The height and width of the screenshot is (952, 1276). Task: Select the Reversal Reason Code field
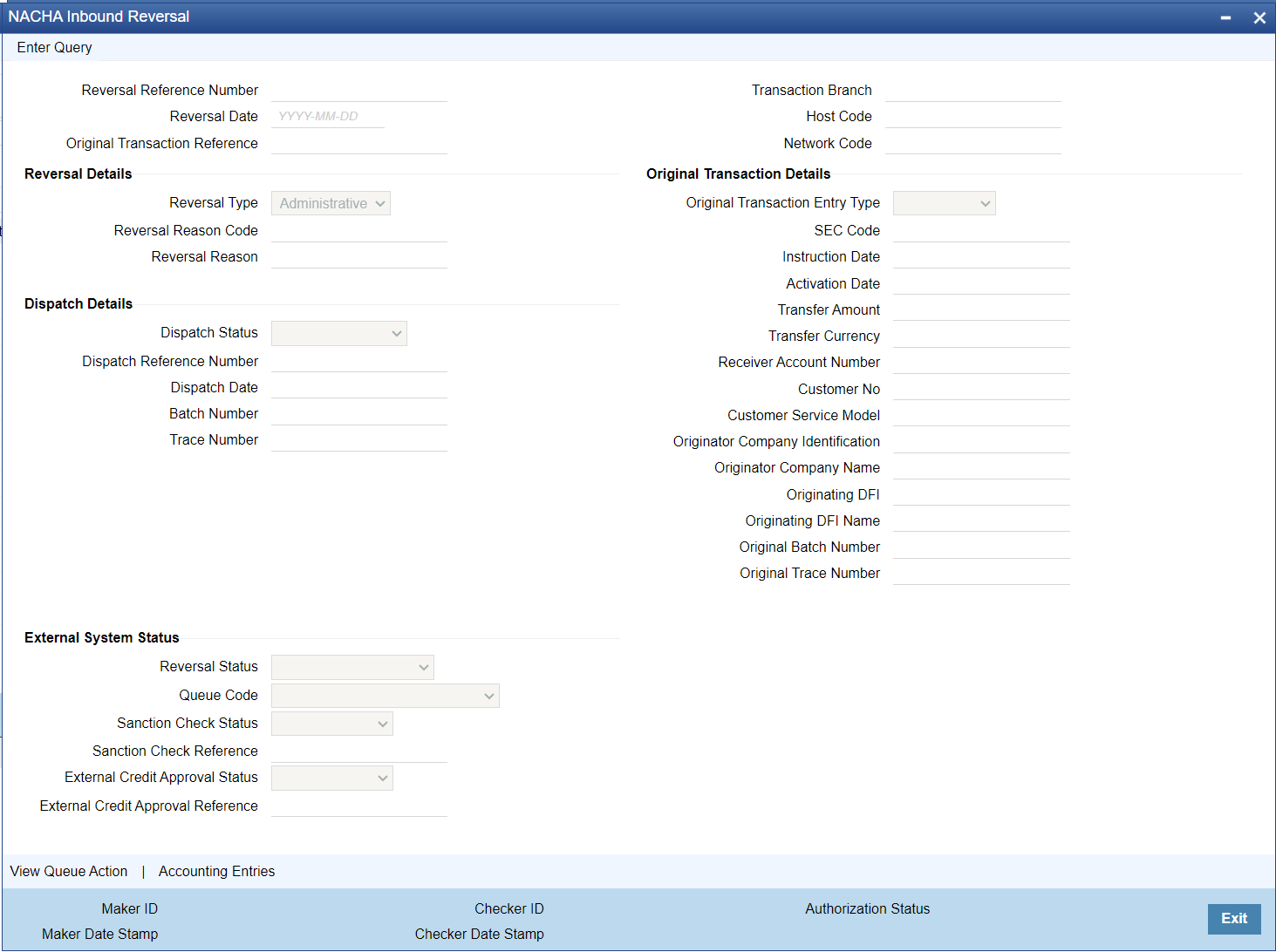click(x=359, y=230)
